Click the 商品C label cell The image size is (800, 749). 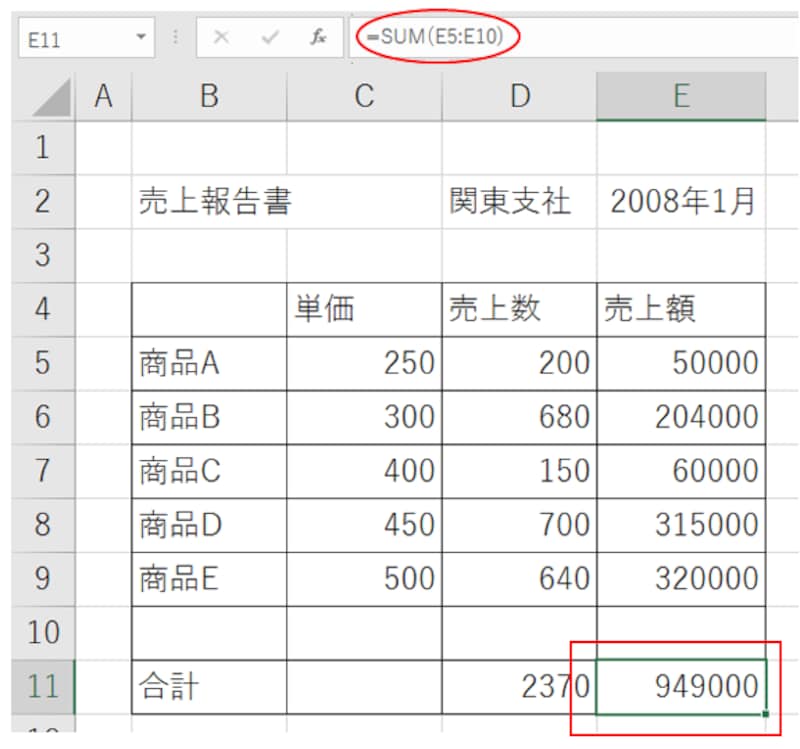point(209,470)
